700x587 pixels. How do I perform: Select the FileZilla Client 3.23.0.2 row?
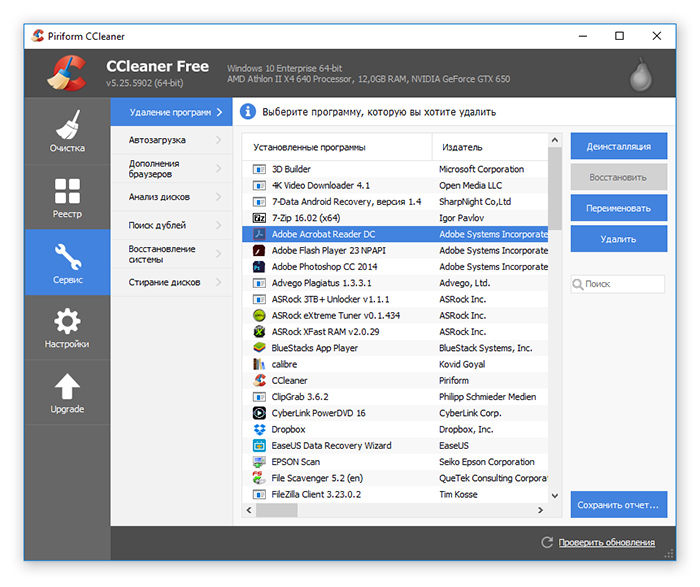click(395, 494)
